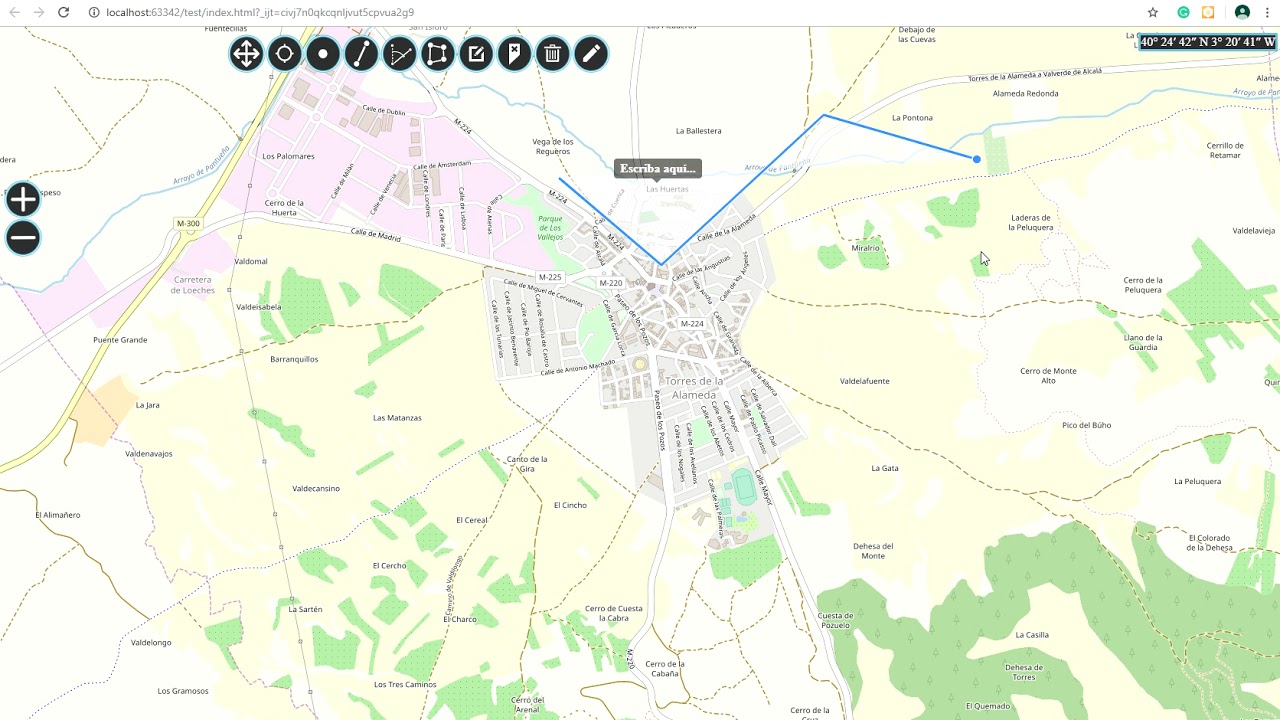Open the Chrome three-dot menu

[1267, 12]
